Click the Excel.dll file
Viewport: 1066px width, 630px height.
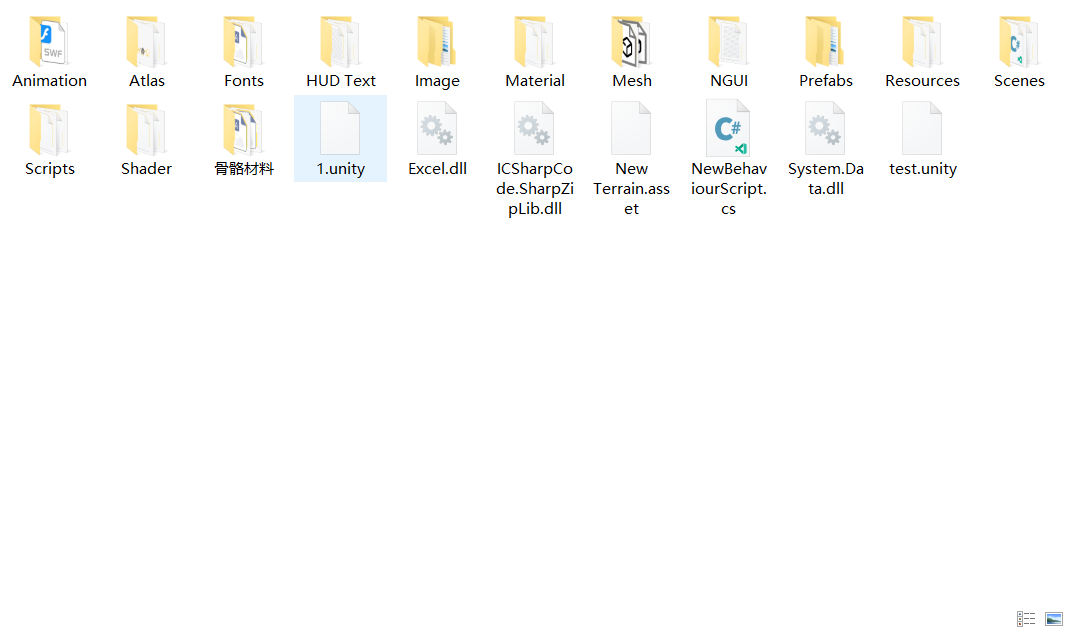437,131
